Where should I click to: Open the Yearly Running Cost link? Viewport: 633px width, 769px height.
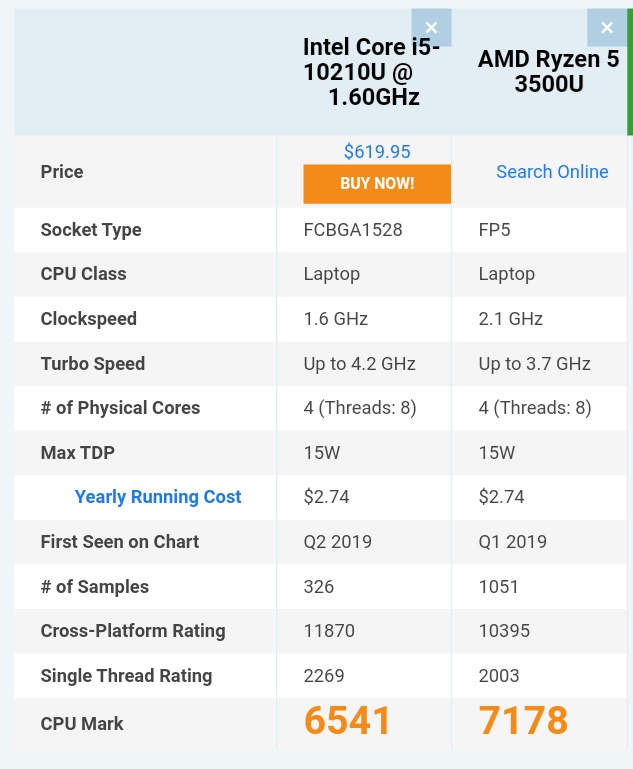158,497
